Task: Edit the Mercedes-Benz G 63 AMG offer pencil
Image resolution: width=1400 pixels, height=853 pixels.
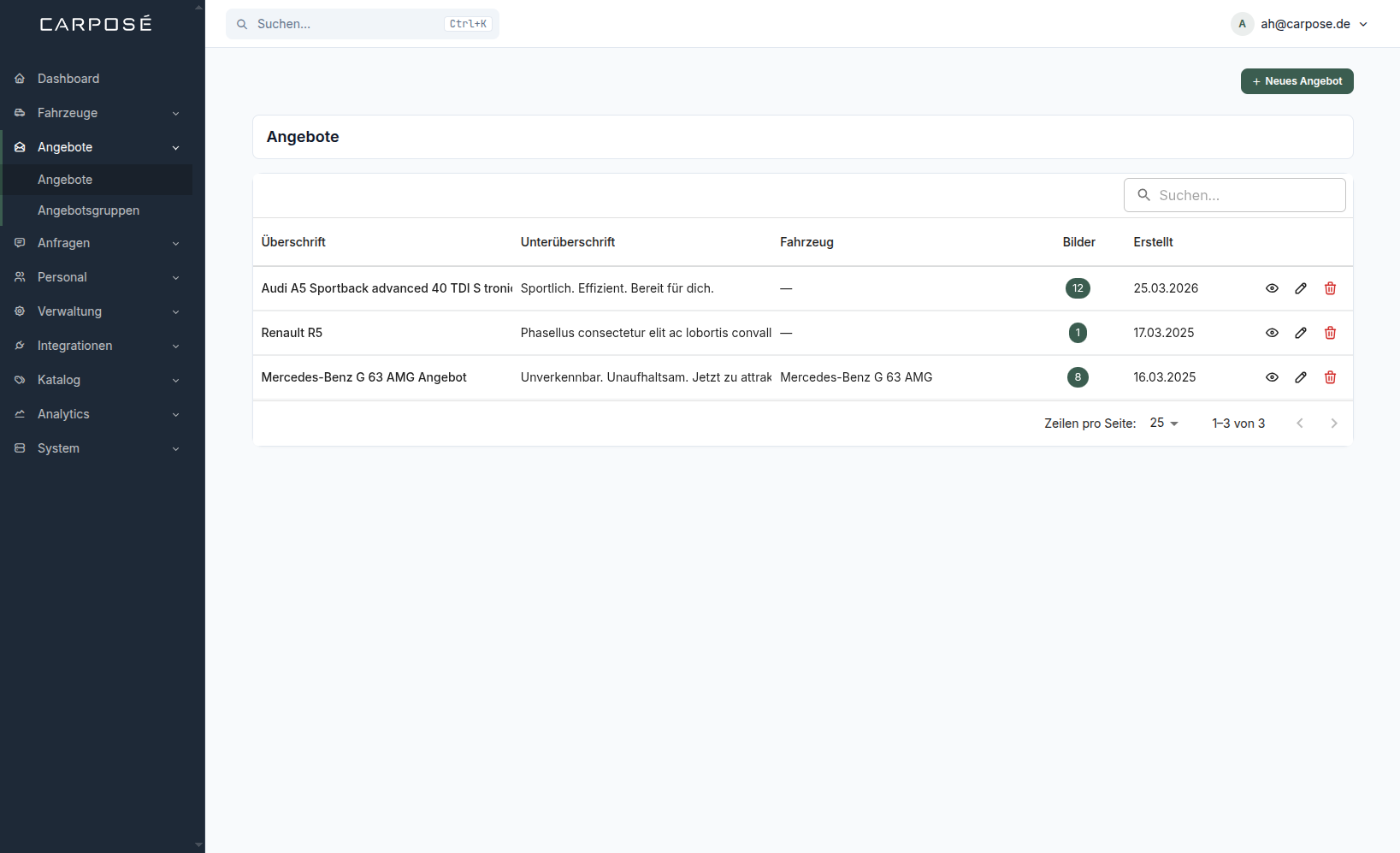Action: (x=1301, y=377)
